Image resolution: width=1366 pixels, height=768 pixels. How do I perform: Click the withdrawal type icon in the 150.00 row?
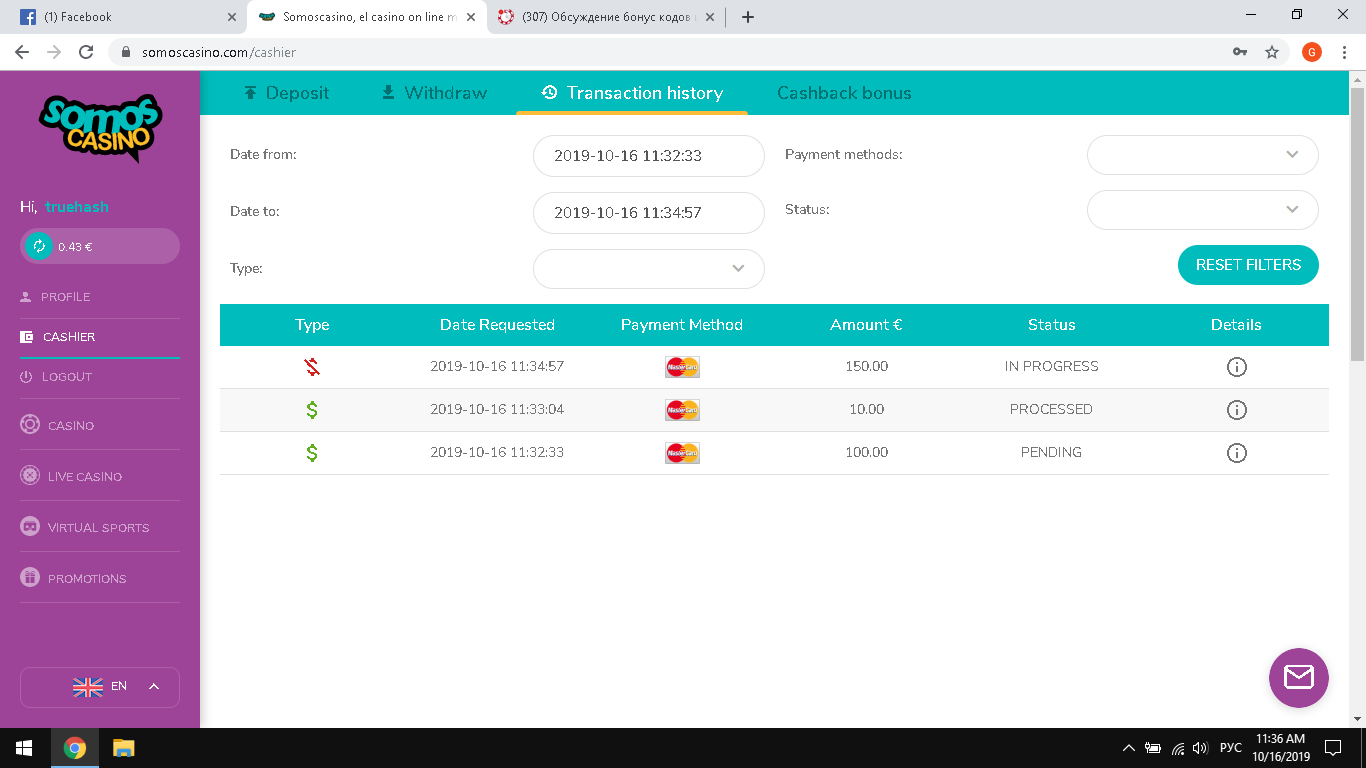pos(312,367)
